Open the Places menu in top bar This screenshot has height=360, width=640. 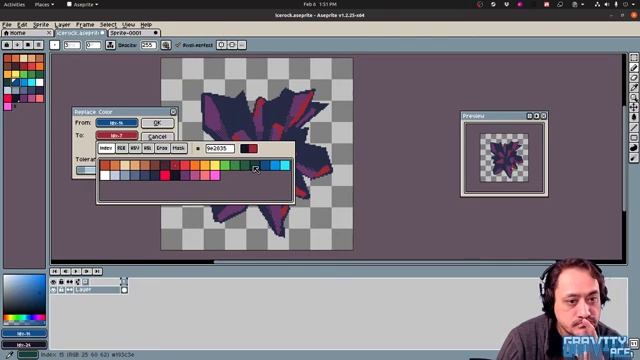44,4
